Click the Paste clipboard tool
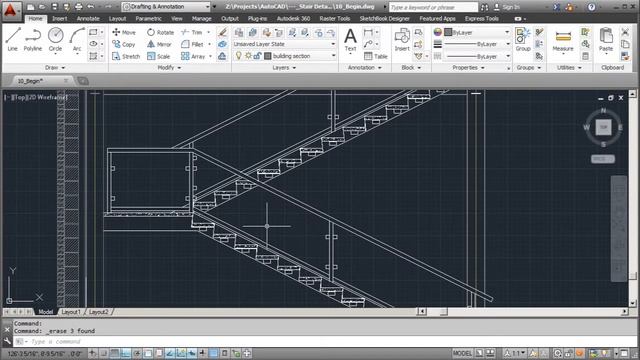 (x=606, y=40)
